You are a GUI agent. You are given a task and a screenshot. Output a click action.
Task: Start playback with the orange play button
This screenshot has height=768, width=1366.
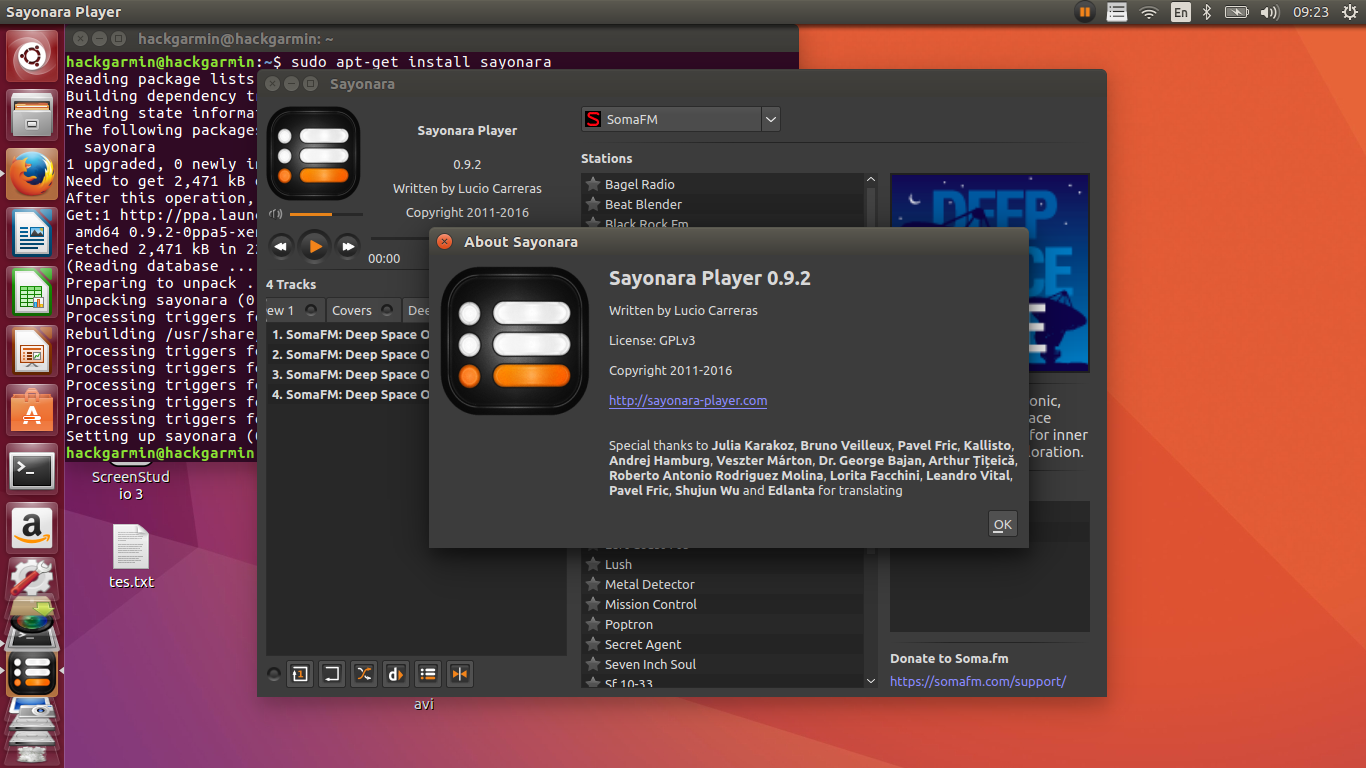(314, 245)
